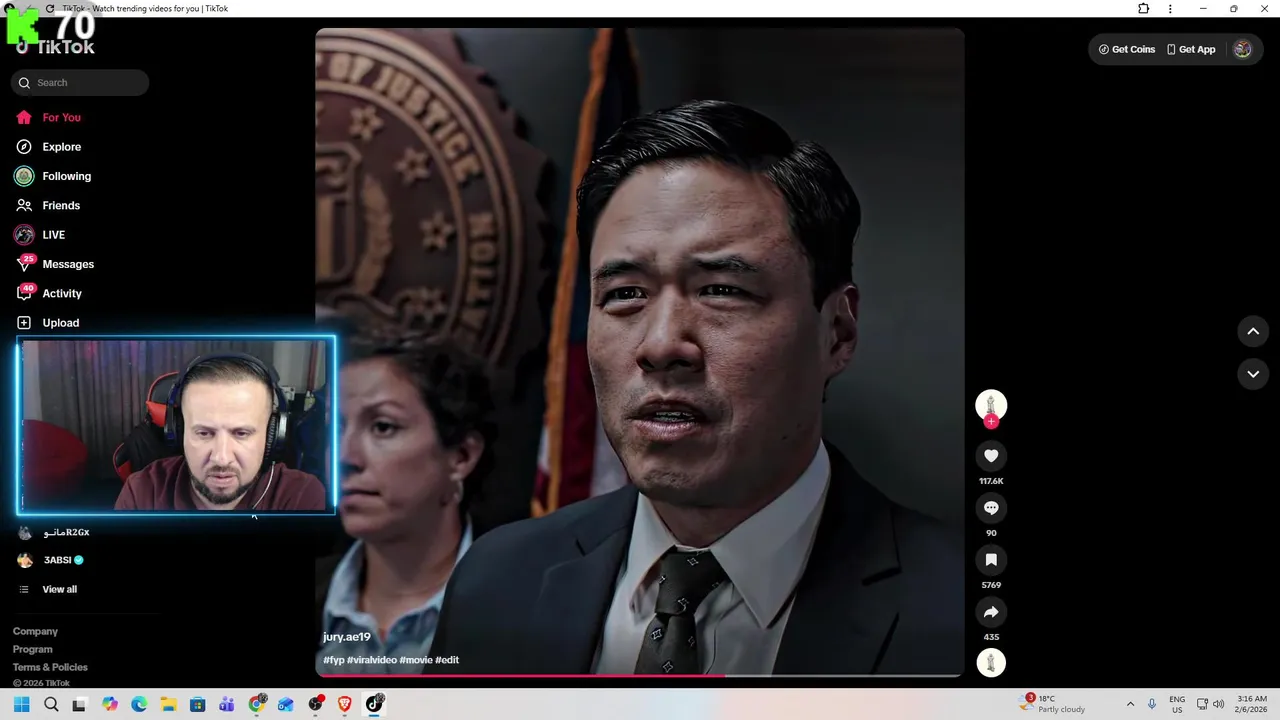Image resolution: width=1280 pixels, height=720 pixels.
Task: Switch the ENG US input language
Action: point(1177,704)
